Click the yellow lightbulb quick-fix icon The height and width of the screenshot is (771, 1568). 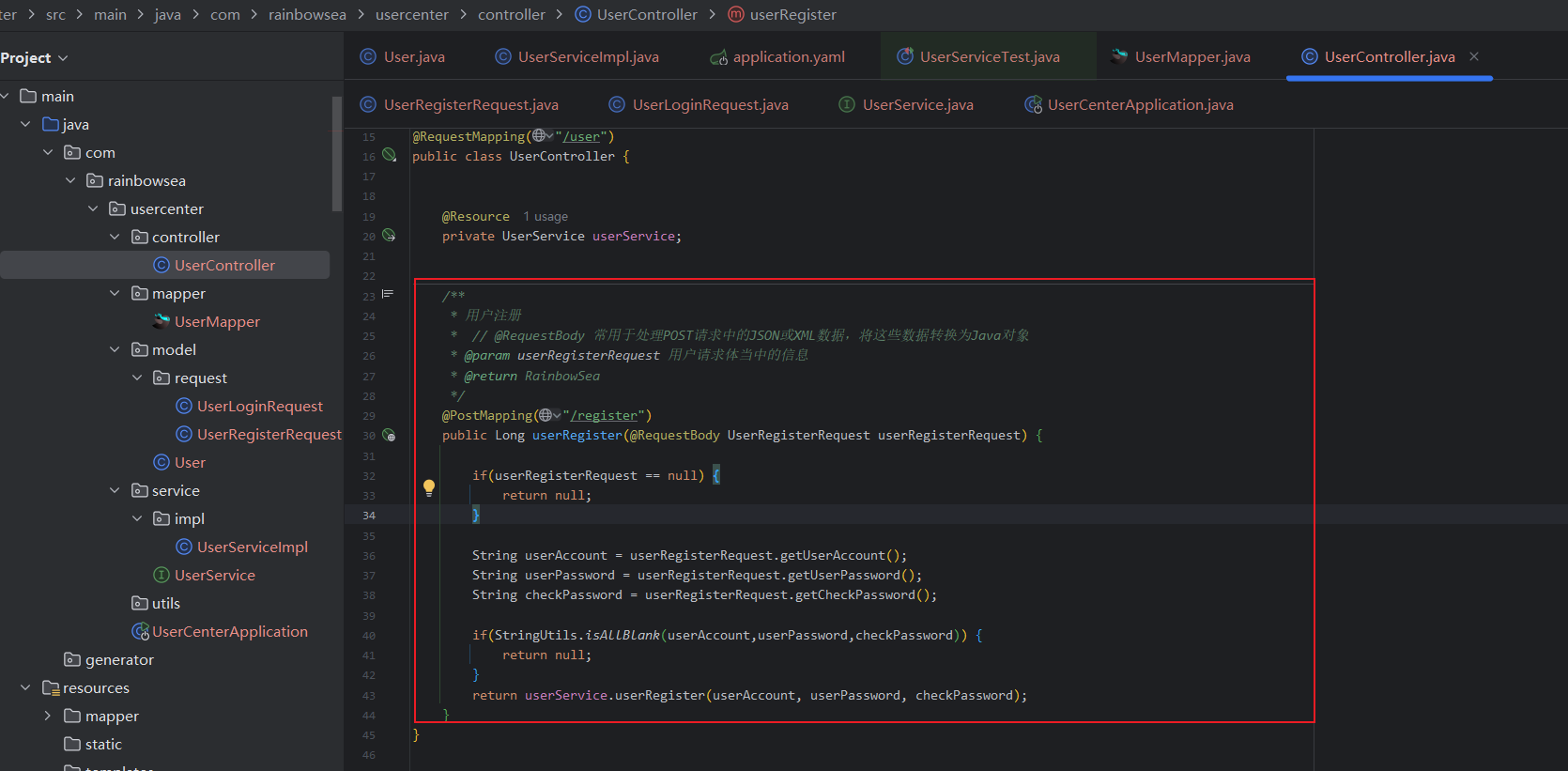click(429, 486)
